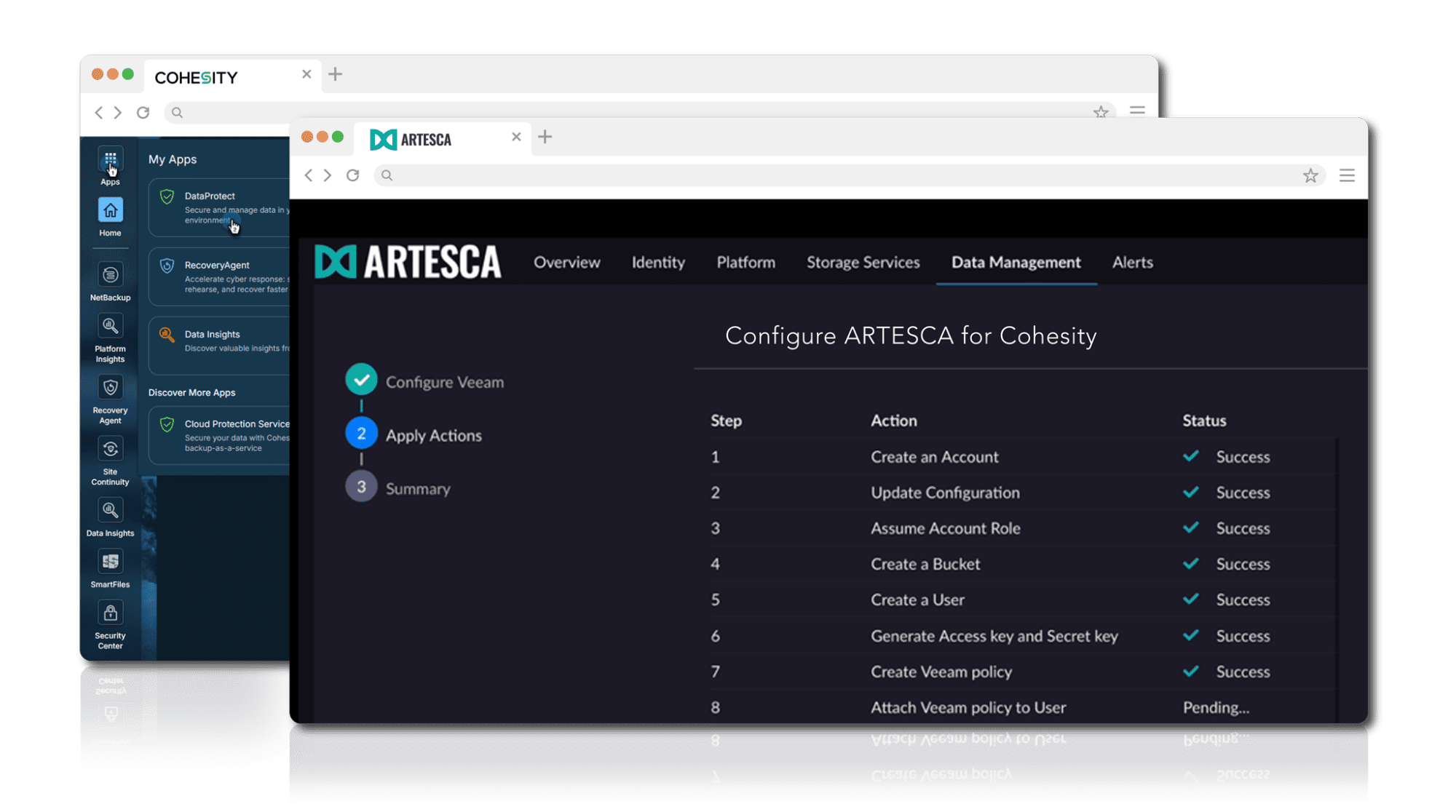The image size is (1456, 812).
Task: Reload the ARTESCA browser page
Action: click(x=353, y=175)
